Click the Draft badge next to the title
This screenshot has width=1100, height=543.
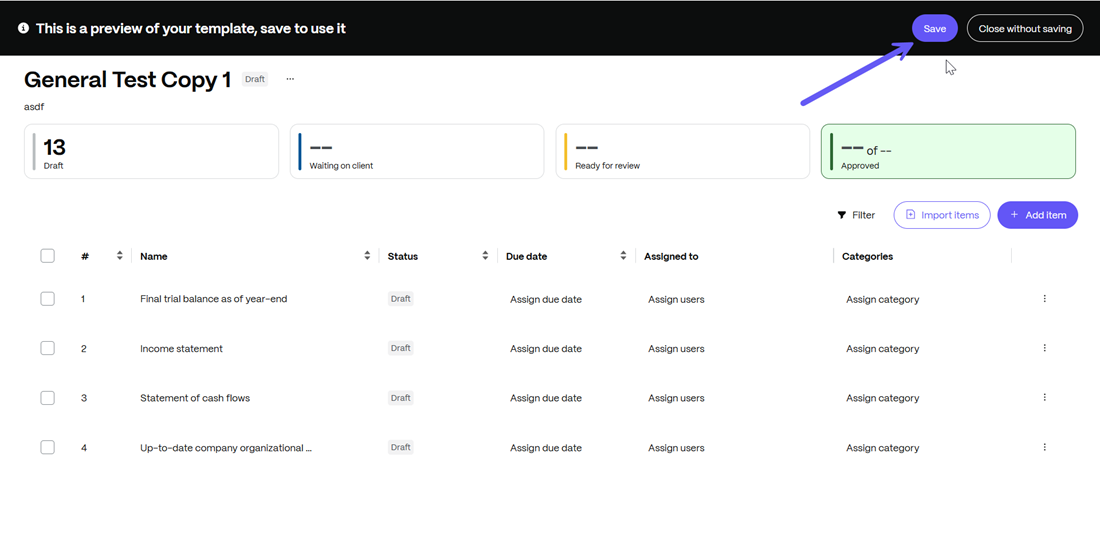(x=255, y=79)
